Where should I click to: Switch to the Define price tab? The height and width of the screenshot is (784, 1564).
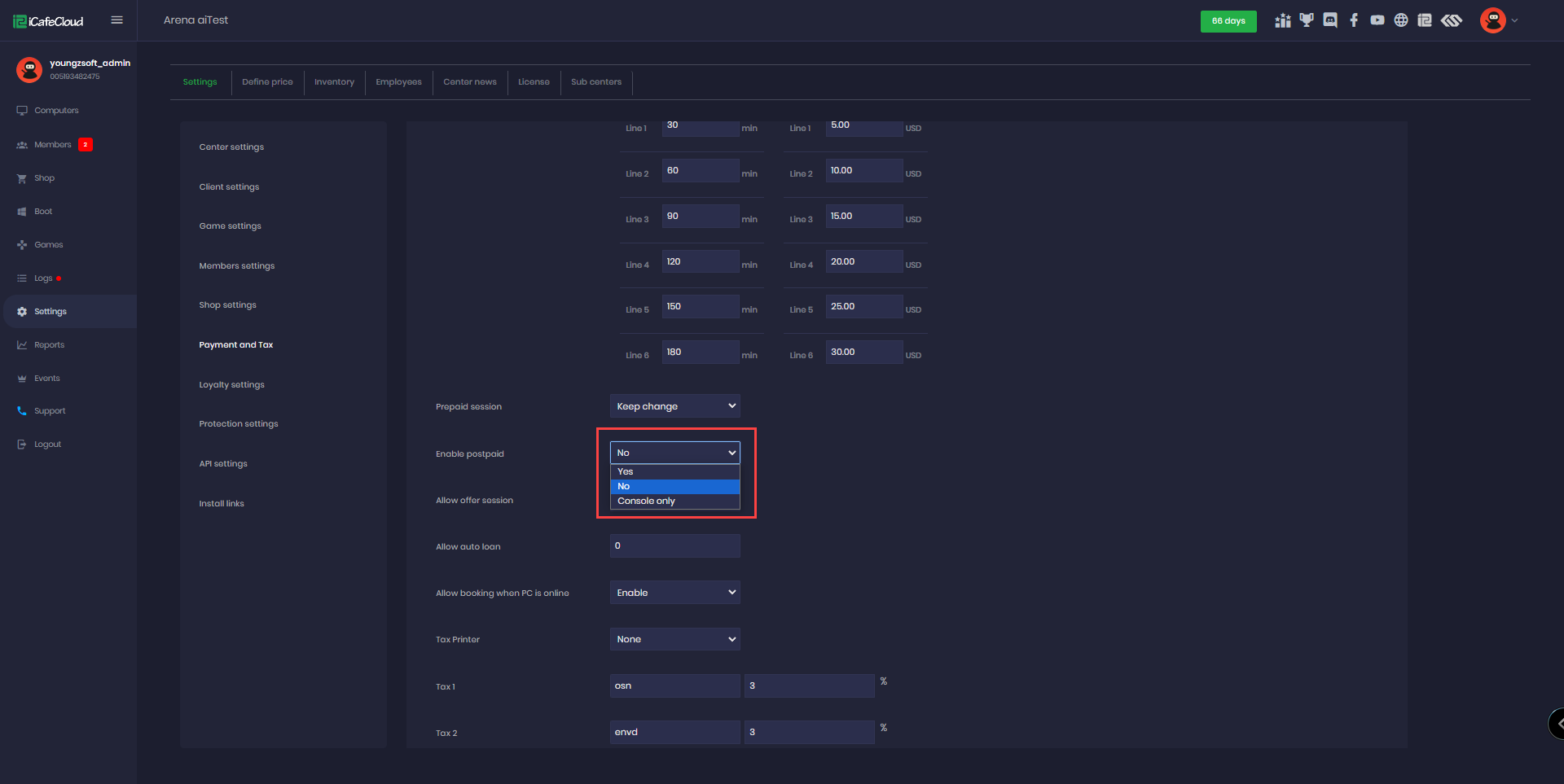[267, 82]
